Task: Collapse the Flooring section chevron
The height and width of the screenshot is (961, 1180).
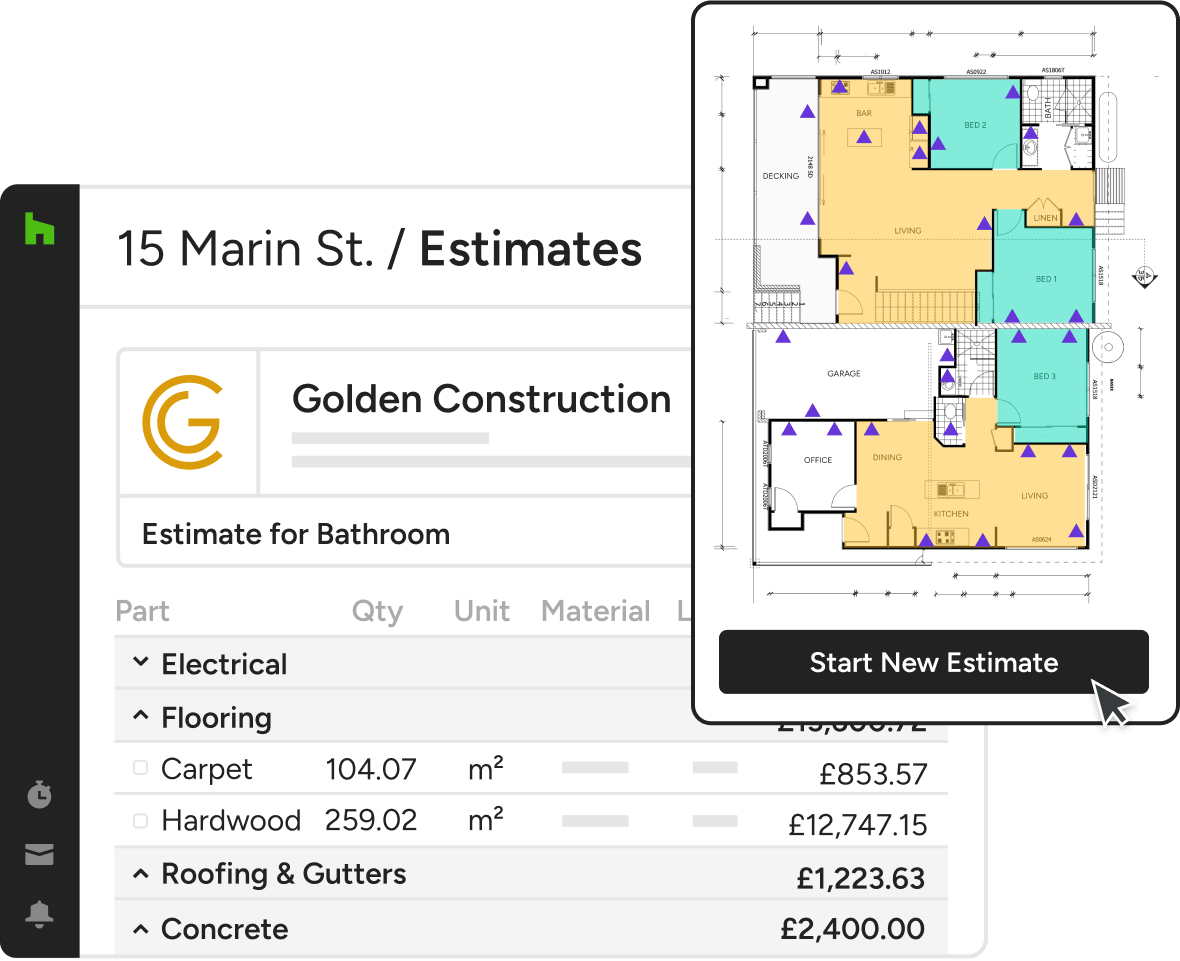Action: click(142, 717)
